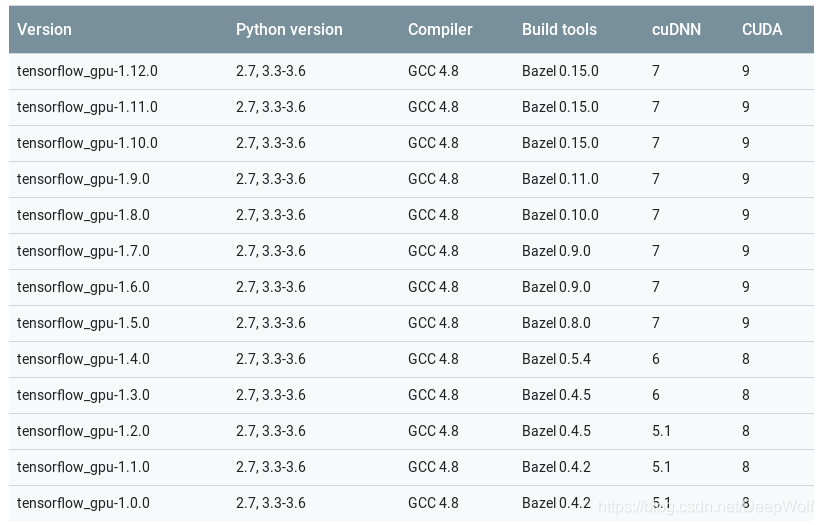Click Python 2.7, 3.3-3.6 in the 1.0.0 row
Image resolution: width=824 pixels, height=525 pixels.
pos(271,503)
